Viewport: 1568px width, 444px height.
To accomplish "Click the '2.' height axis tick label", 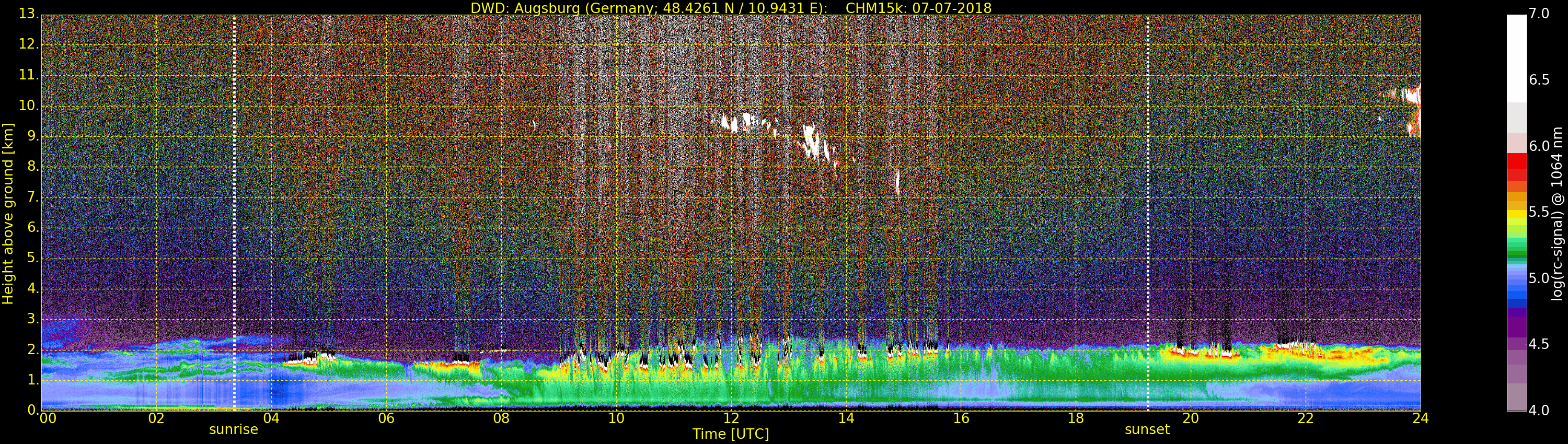I will [33, 349].
